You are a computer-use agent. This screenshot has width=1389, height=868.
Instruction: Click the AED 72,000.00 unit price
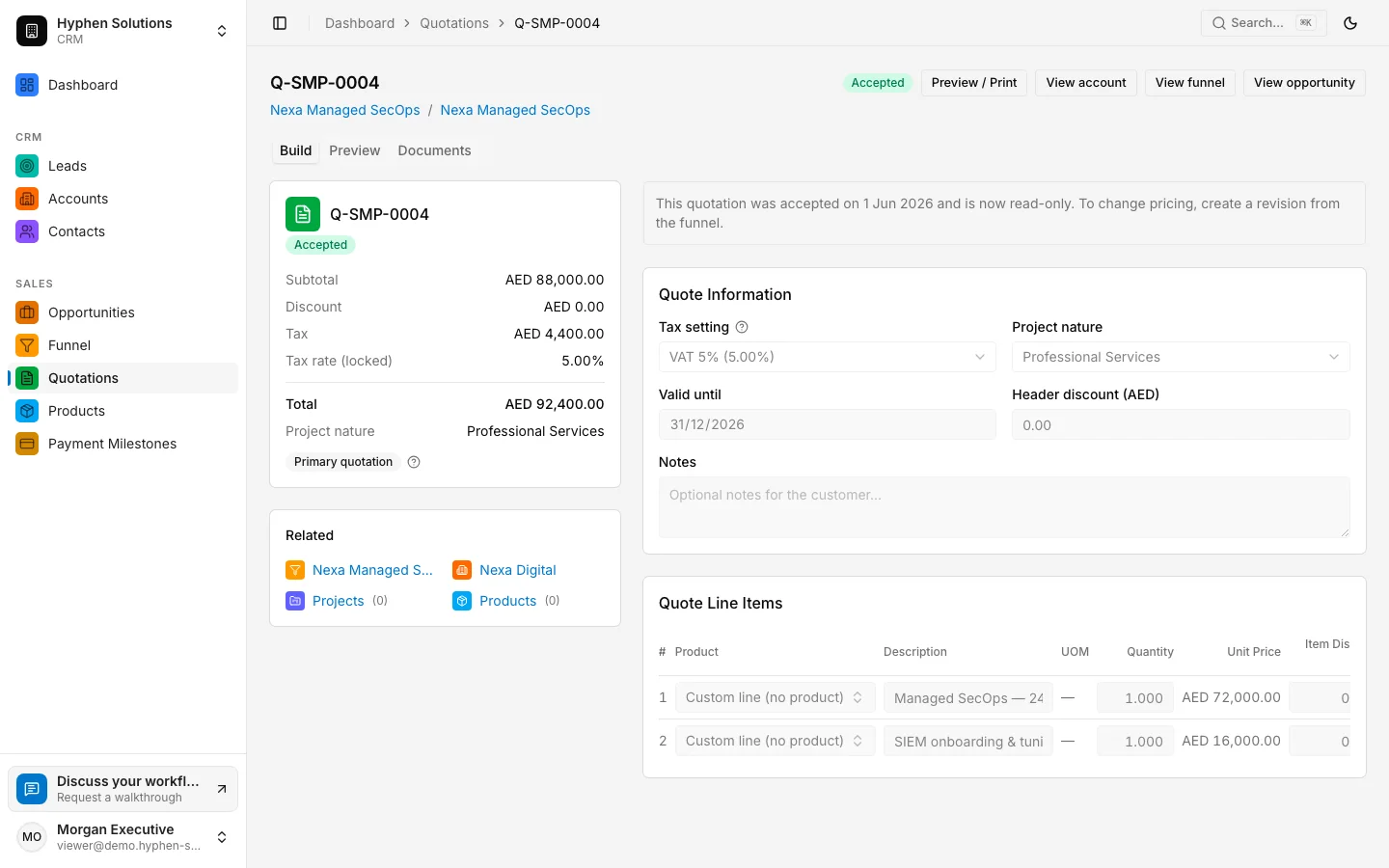coord(1231,697)
